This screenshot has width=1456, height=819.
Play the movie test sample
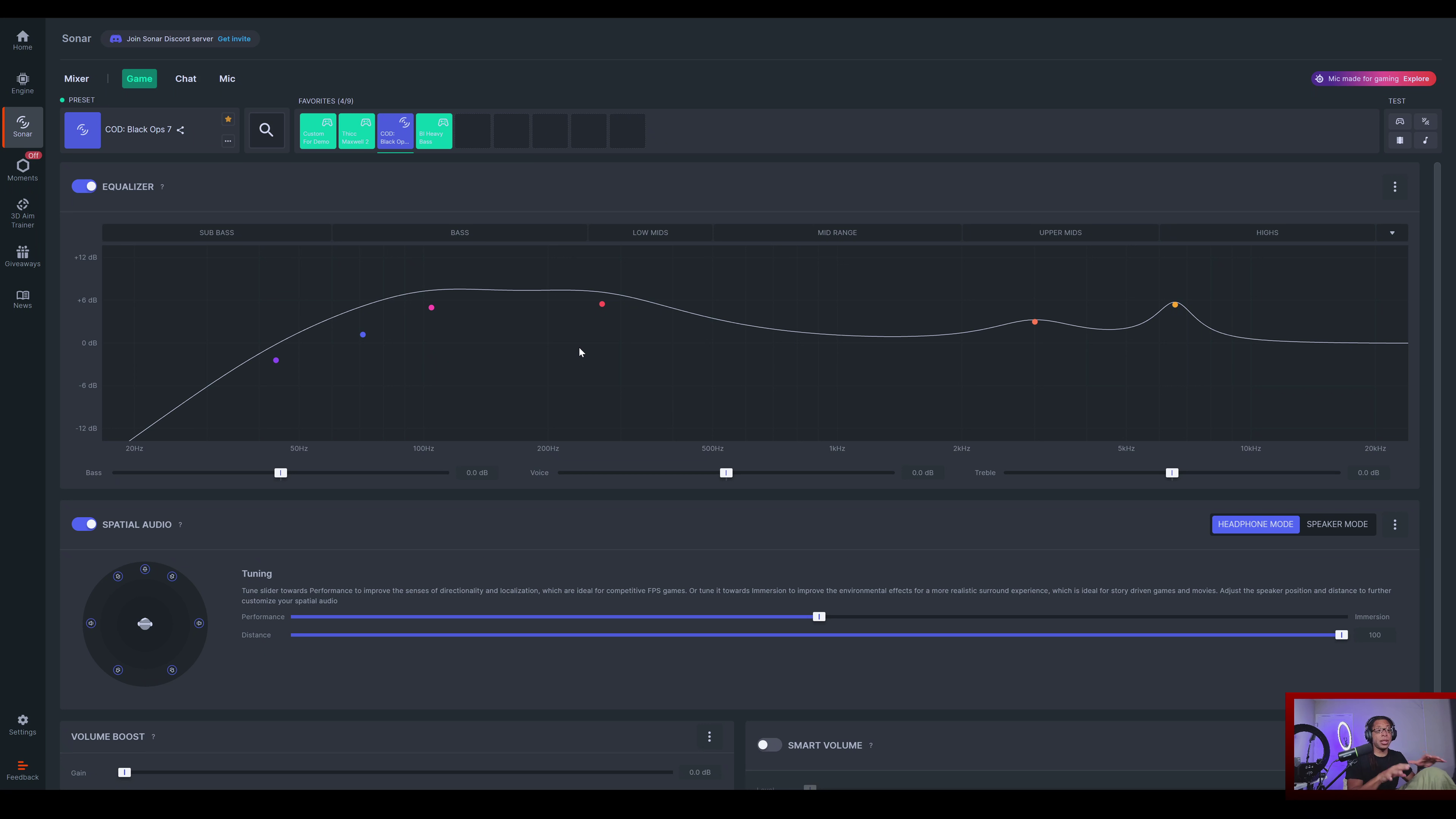click(1400, 140)
